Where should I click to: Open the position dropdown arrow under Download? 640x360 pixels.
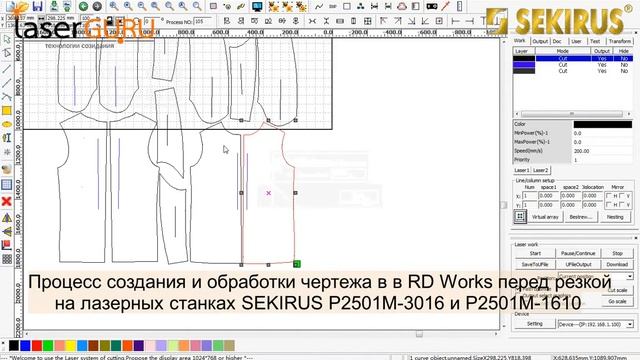(630, 276)
